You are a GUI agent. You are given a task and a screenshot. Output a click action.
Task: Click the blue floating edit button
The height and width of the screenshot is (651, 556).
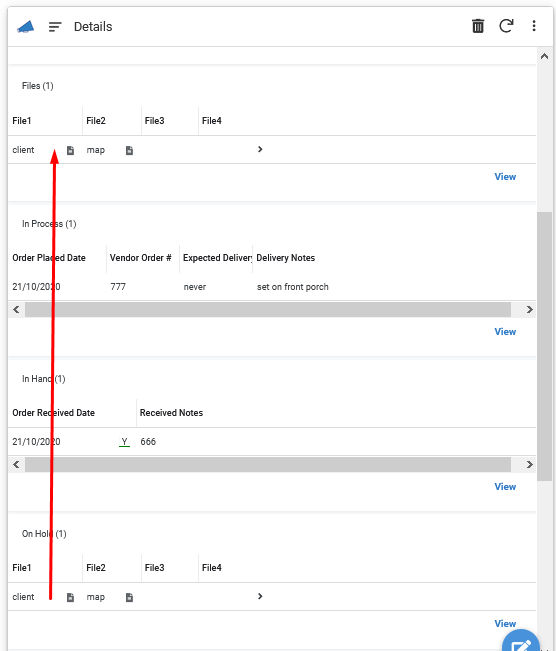pyautogui.click(x=521, y=641)
